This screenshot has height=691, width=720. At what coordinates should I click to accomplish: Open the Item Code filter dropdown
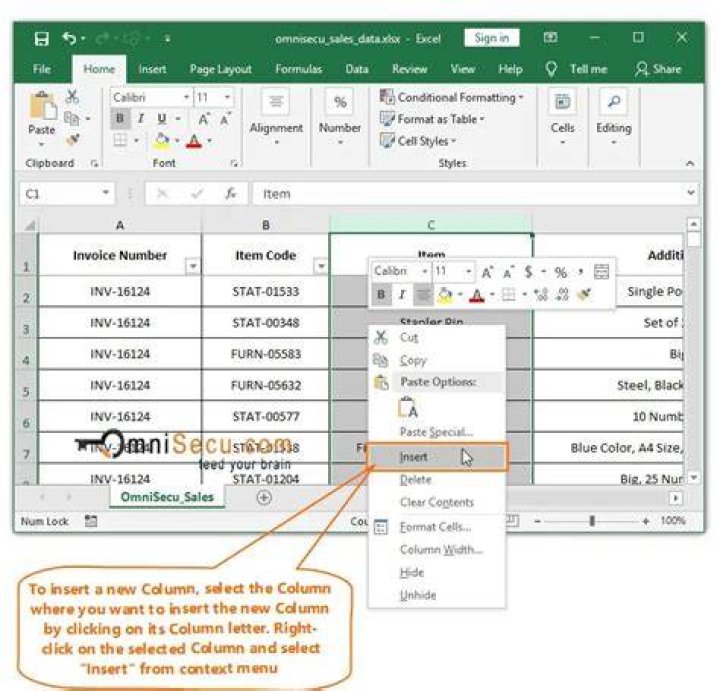(321, 266)
